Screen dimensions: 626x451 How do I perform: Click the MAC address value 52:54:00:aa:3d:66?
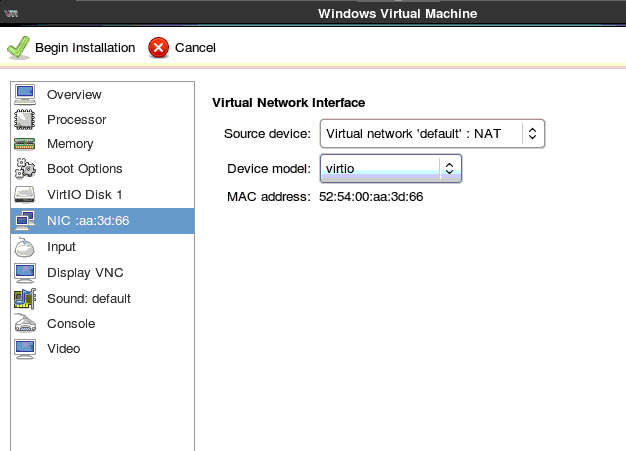point(371,196)
